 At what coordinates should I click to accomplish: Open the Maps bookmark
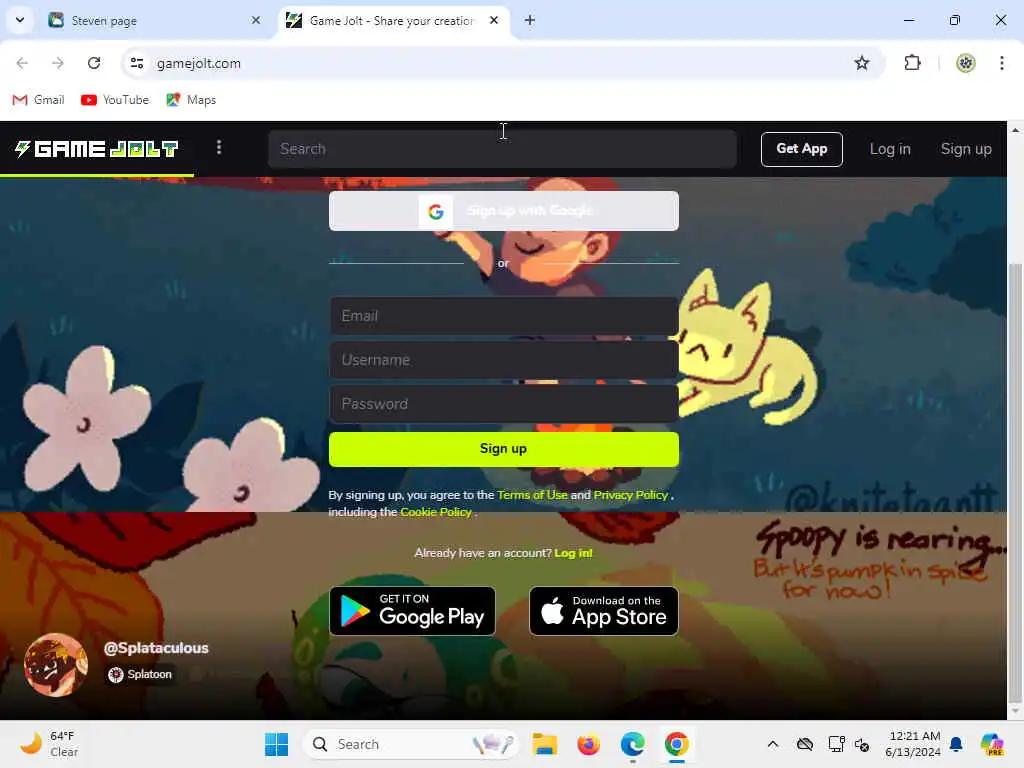pos(191,100)
